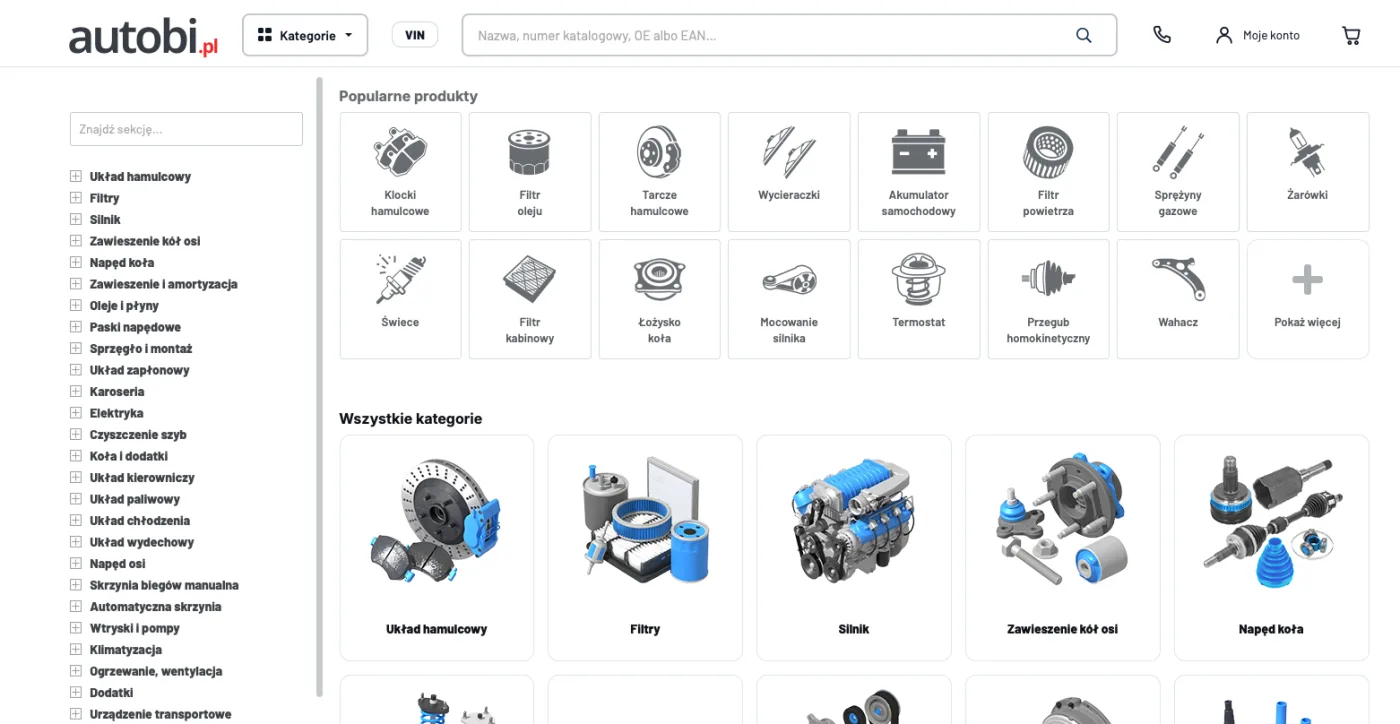Select Dodatki in the category tree
The width and height of the screenshot is (1400, 724).
[112, 693]
